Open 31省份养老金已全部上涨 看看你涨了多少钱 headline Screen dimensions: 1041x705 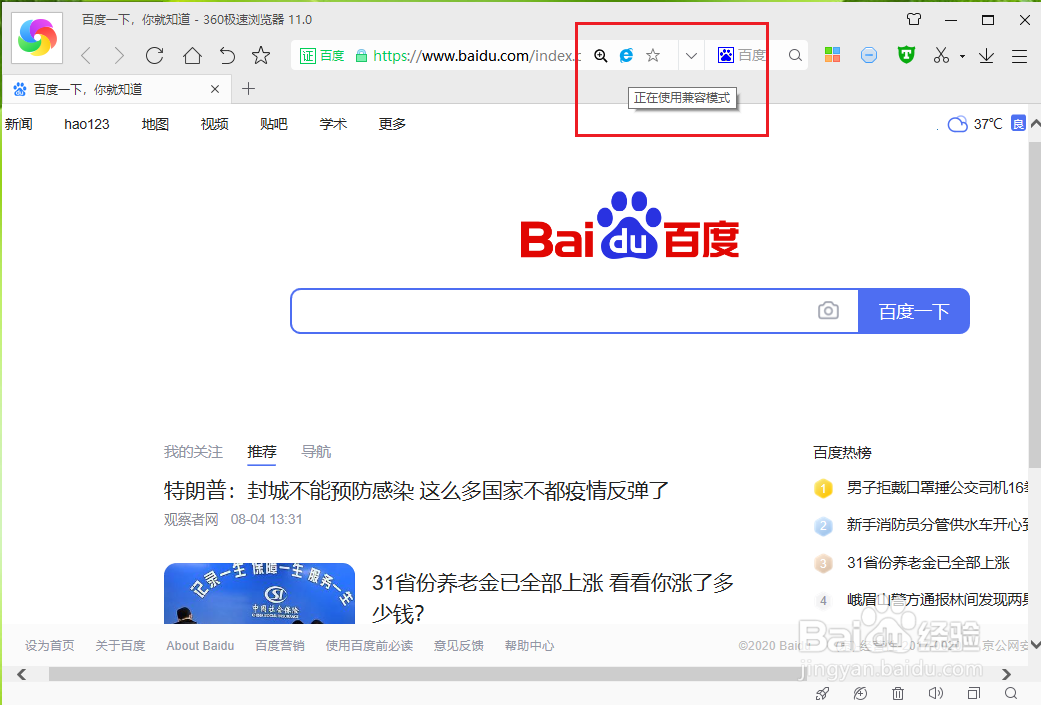[553, 597]
